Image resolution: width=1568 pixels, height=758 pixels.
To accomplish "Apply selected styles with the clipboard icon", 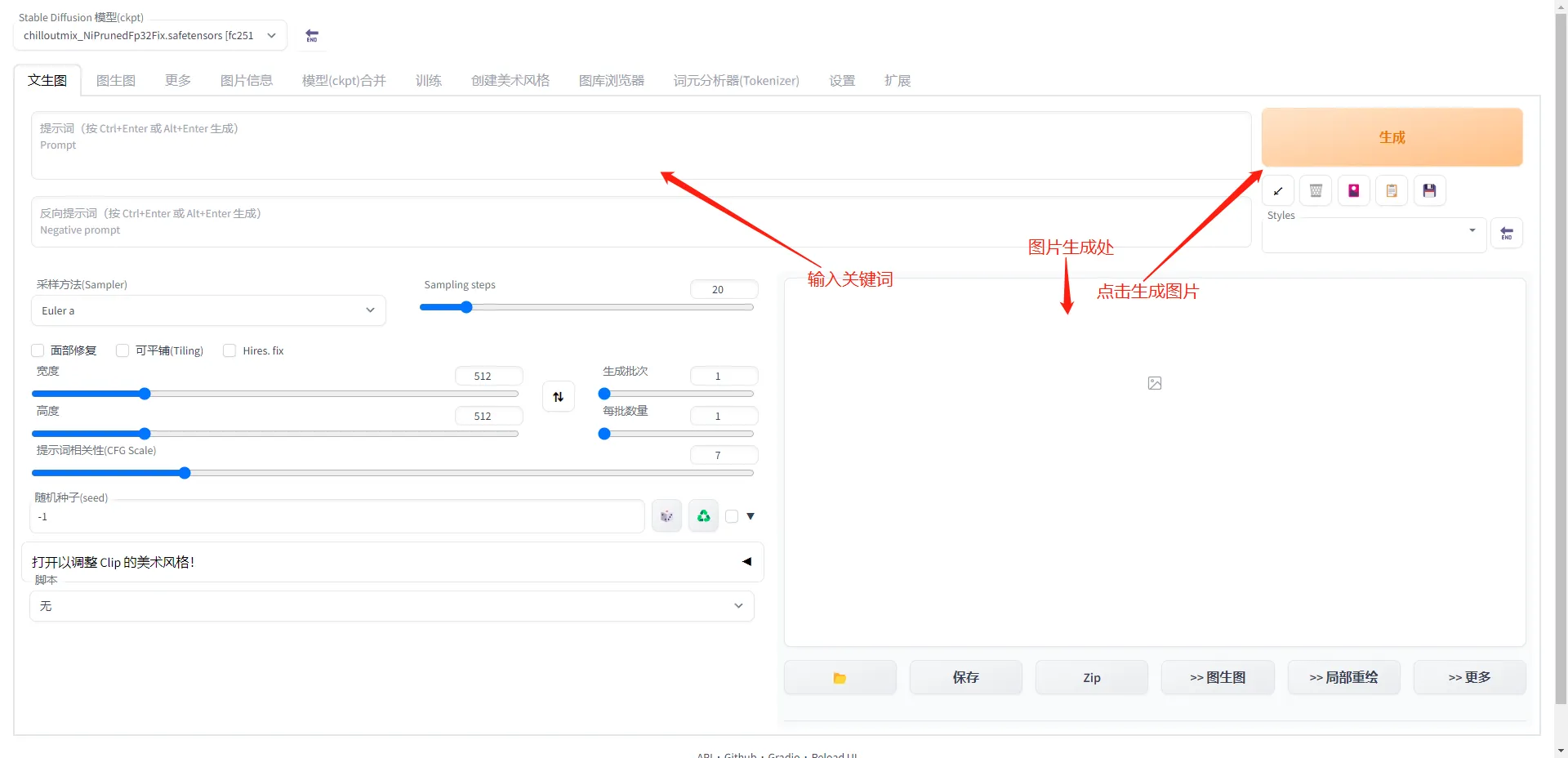I will click(x=1392, y=191).
